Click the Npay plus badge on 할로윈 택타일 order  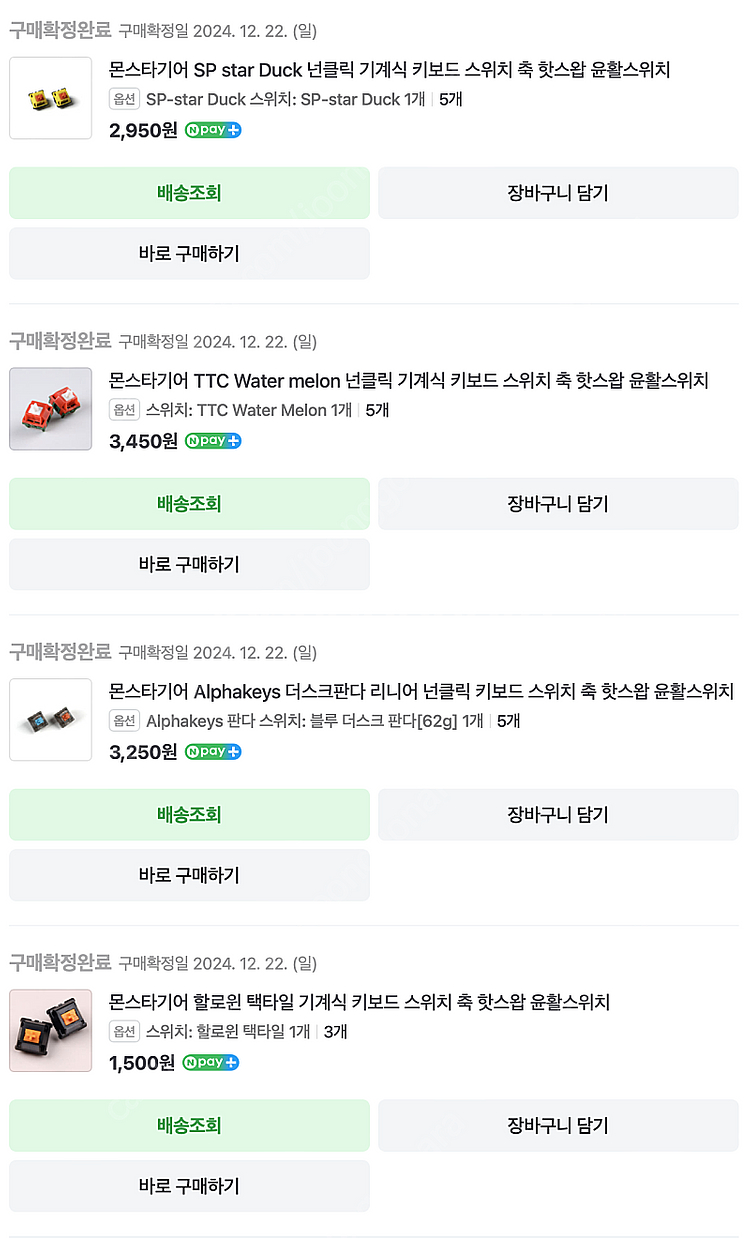211,1063
